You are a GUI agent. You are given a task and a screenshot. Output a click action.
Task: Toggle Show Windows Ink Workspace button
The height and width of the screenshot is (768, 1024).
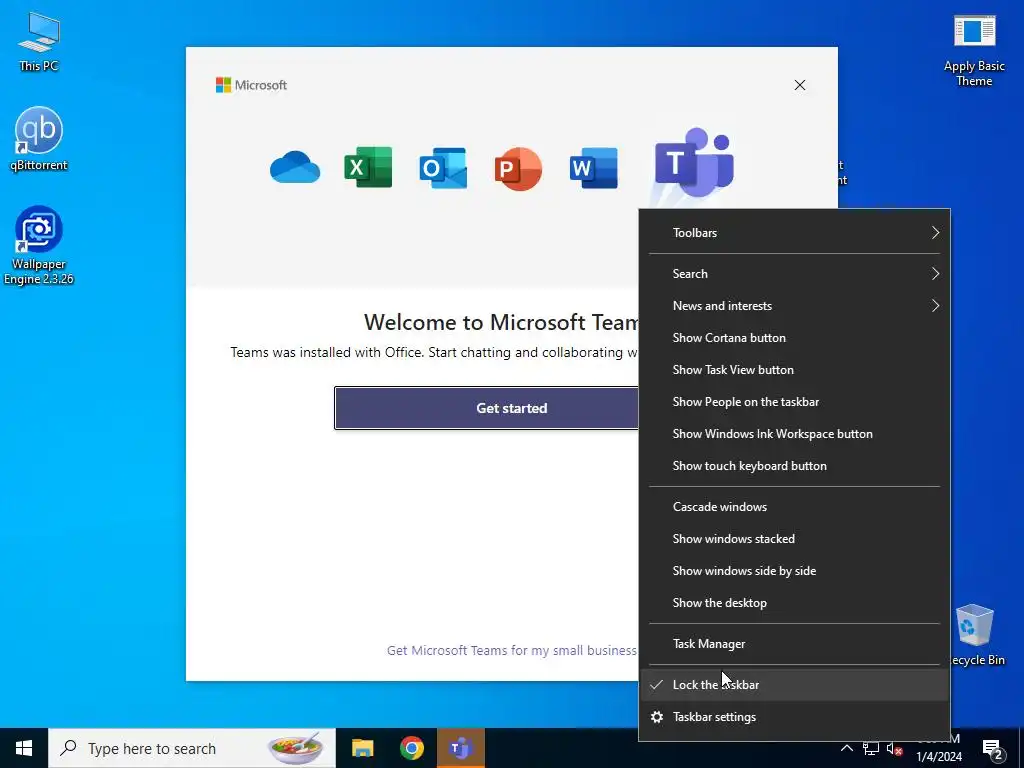[x=795, y=434]
